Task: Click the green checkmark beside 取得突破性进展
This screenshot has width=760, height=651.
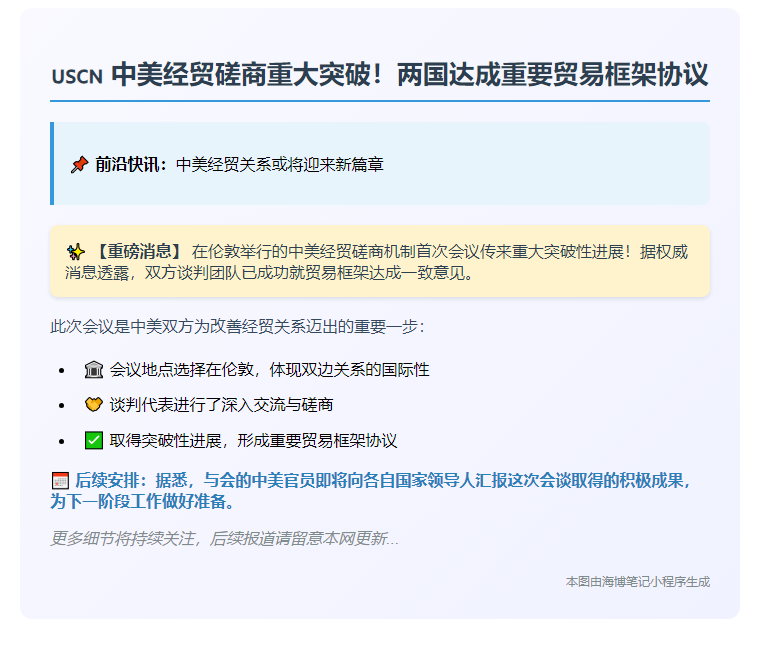Action: [x=94, y=440]
